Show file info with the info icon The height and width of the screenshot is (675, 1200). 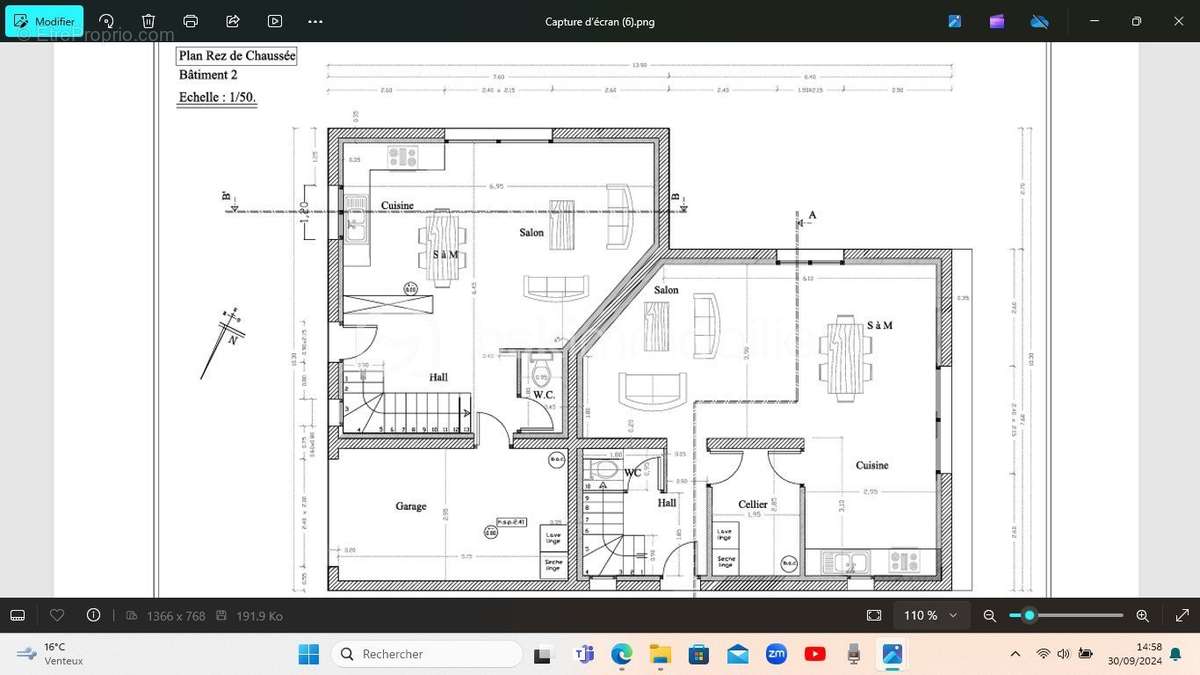click(x=94, y=616)
